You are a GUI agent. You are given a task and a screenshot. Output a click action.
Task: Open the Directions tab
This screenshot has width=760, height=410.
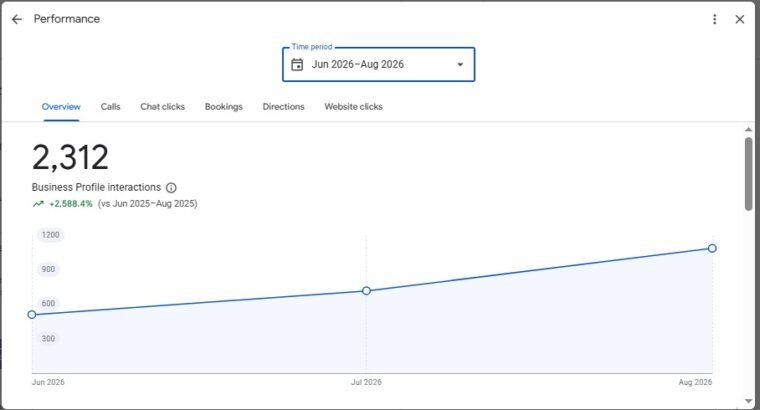coord(284,107)
